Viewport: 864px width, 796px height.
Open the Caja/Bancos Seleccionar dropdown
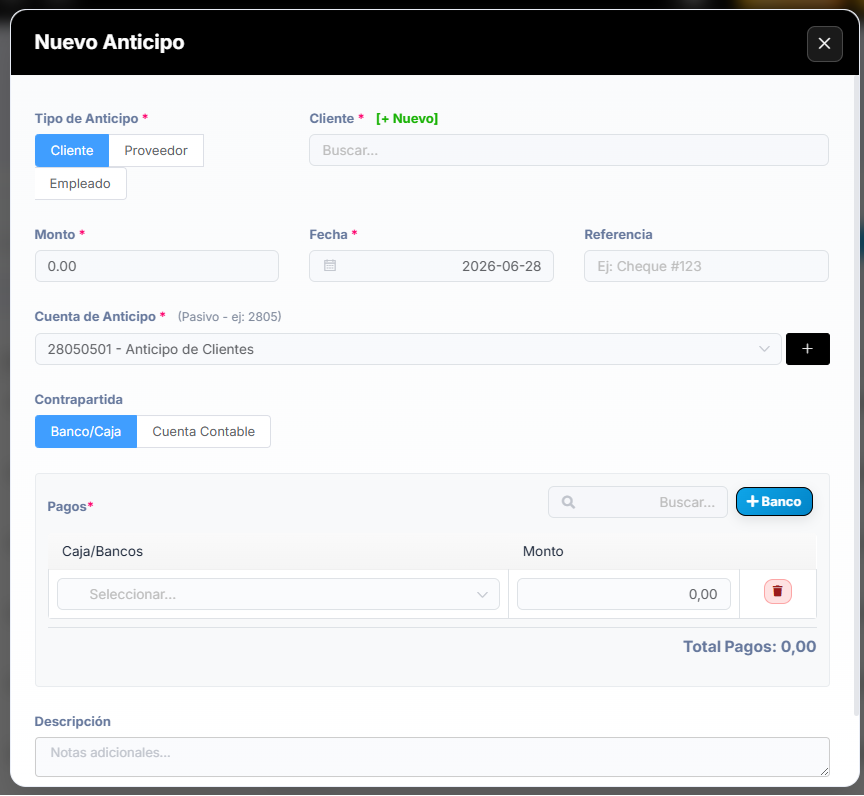pyautogui.click(x=278, y=594)
